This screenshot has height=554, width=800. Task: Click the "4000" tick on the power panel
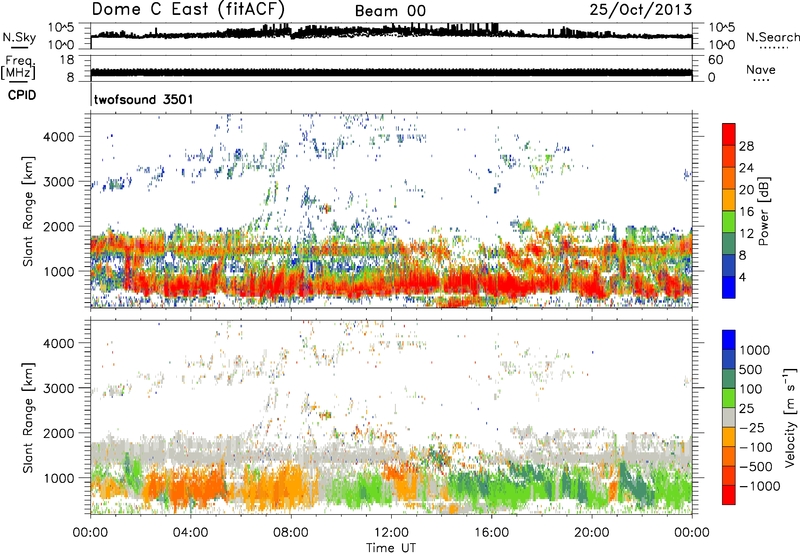59,137
